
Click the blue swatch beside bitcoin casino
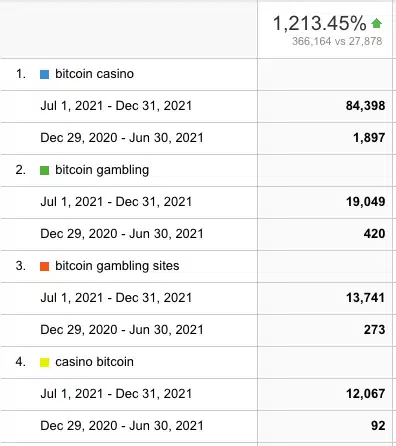44,74
